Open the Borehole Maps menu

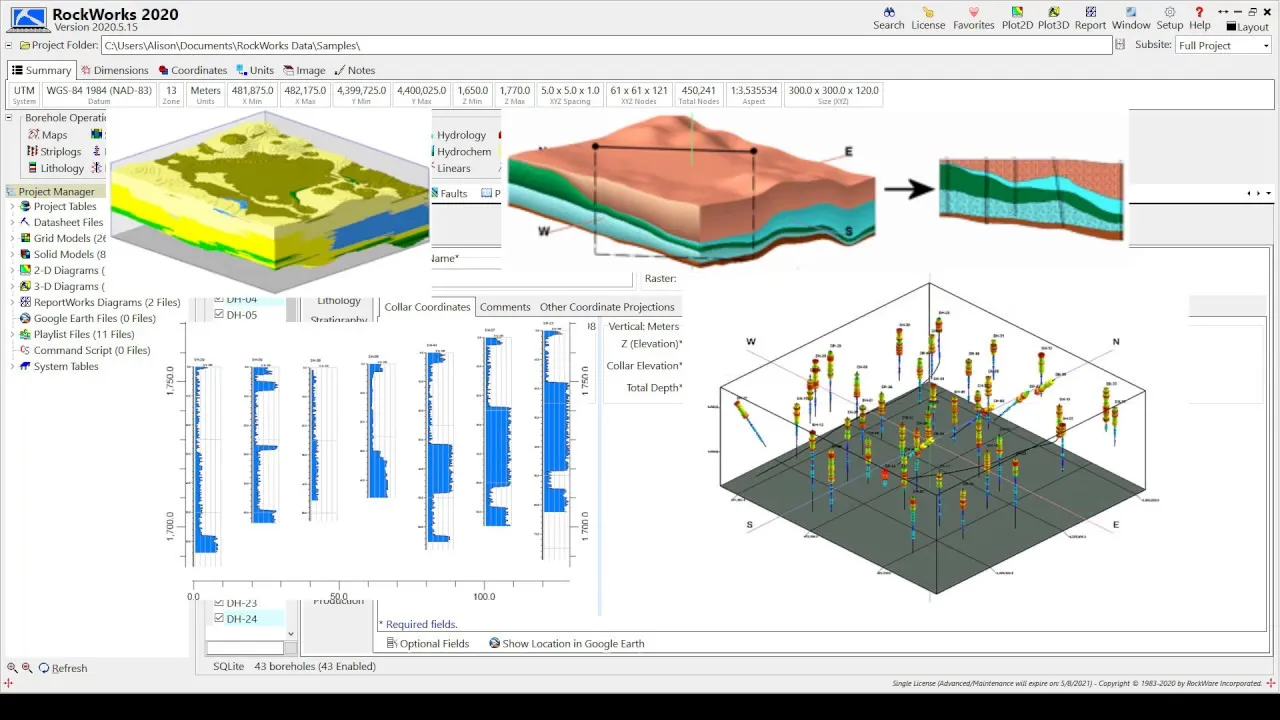pos(47,135)
